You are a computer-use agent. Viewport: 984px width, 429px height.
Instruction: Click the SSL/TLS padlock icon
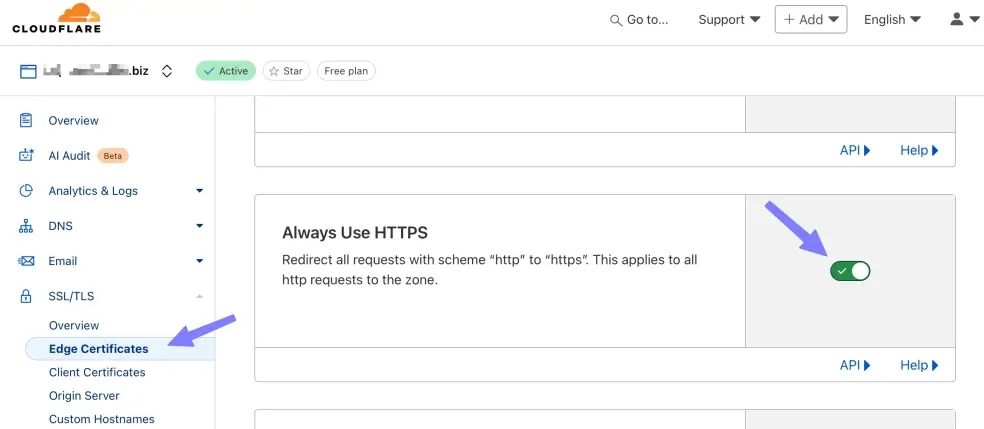coord(26,296)
